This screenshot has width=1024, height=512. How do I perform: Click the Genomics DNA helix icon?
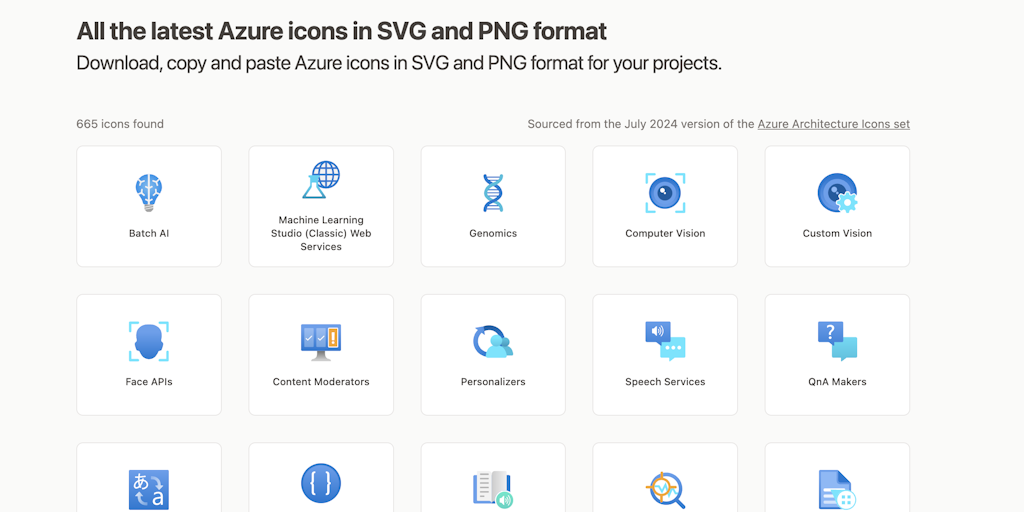[x=493, y=193]
